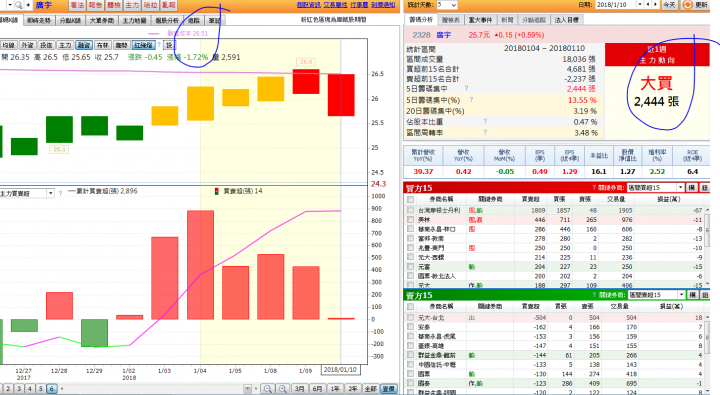The width and height of the screenshot is (720, 395).
Task: Open the date picker dropdown arrow
Action: 640,5
